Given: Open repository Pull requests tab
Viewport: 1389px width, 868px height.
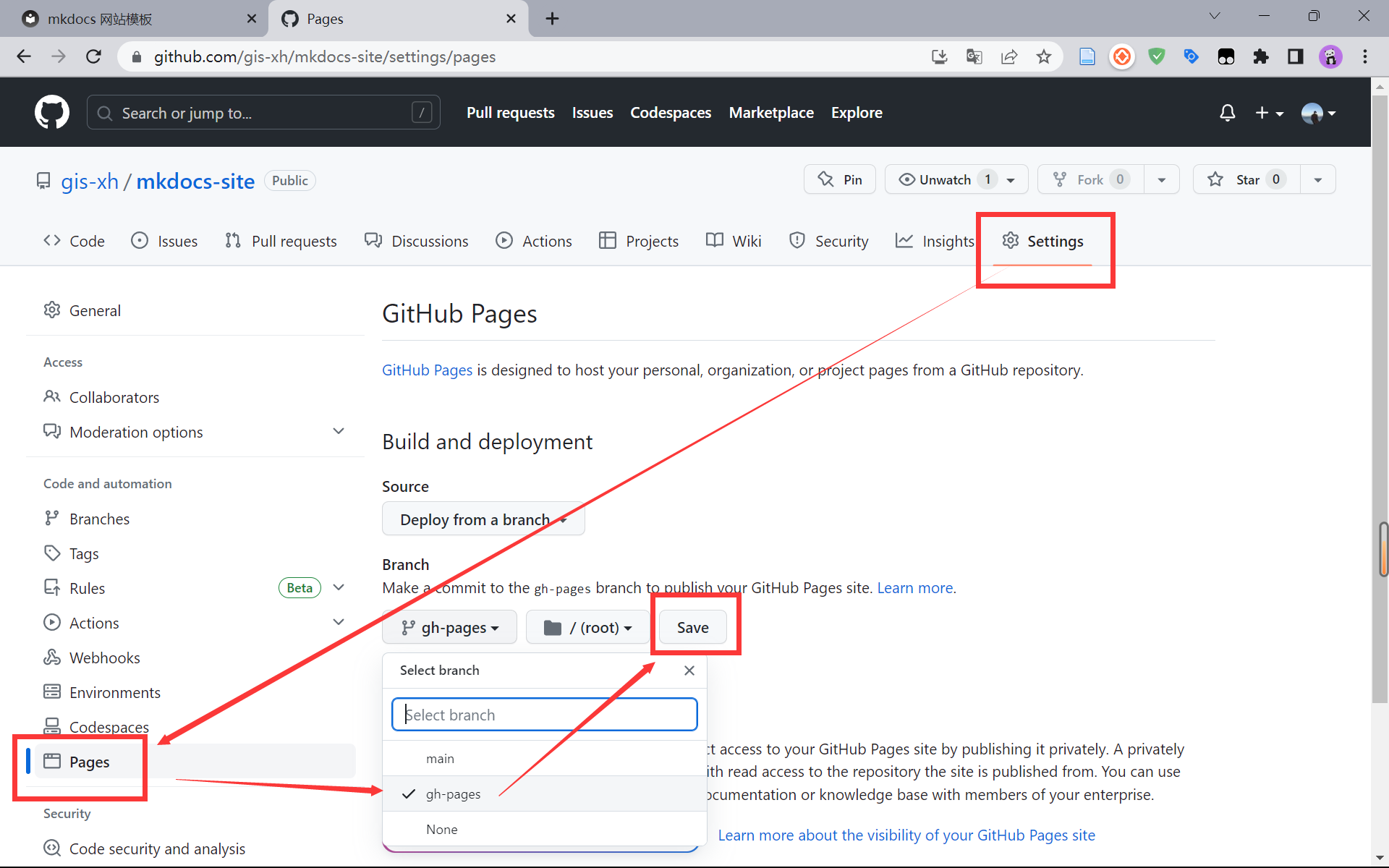Looking at the screenshot, I should [x=281, y=241].
